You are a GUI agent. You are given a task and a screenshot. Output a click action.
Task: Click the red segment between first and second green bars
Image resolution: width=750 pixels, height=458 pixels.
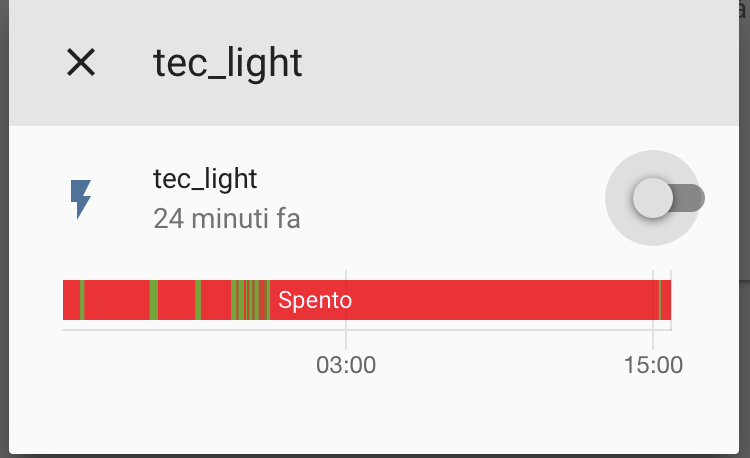click(117, 300)
